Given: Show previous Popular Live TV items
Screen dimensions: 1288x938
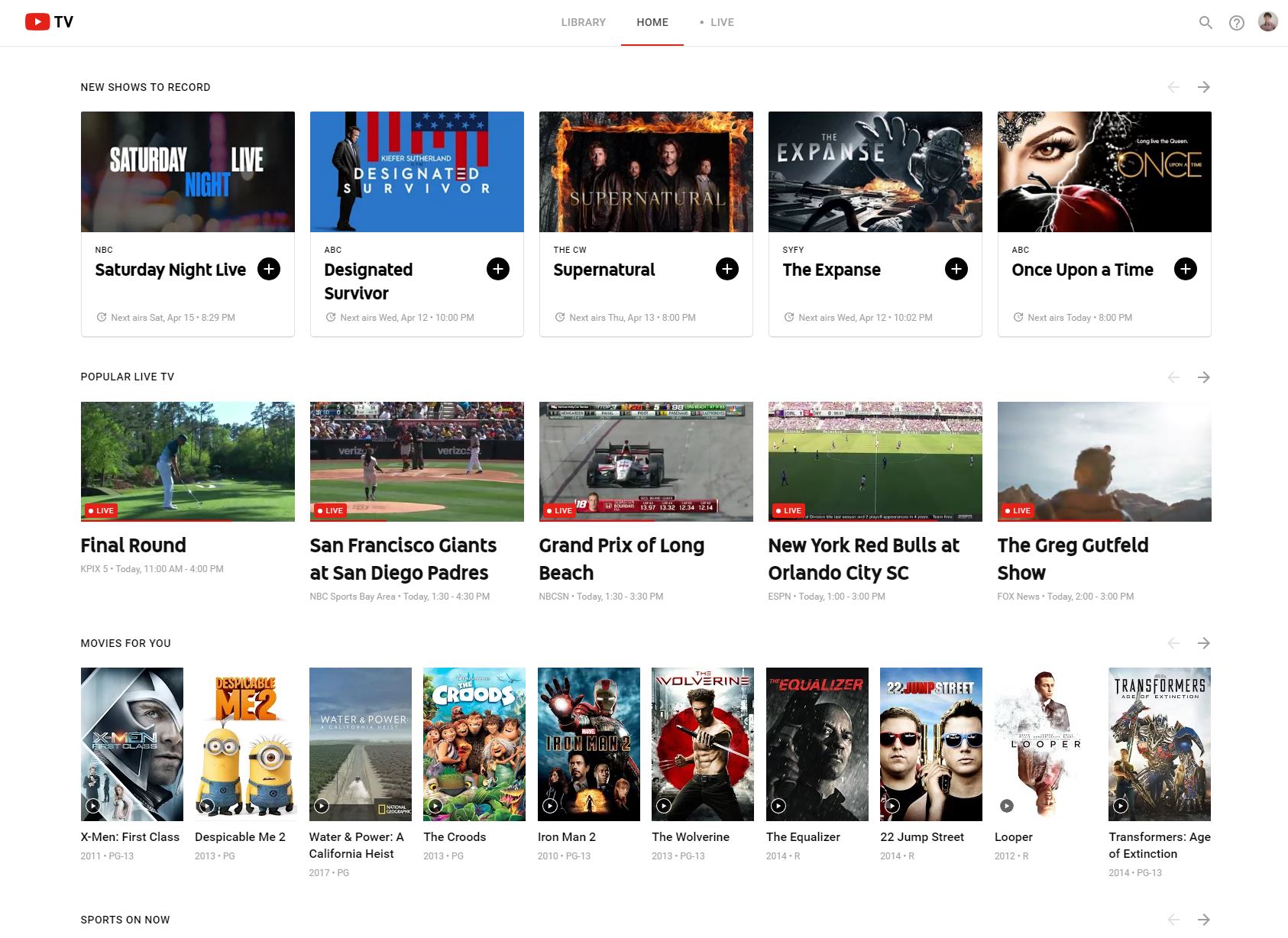Looking at the screenshot, I should [1173, 377].
